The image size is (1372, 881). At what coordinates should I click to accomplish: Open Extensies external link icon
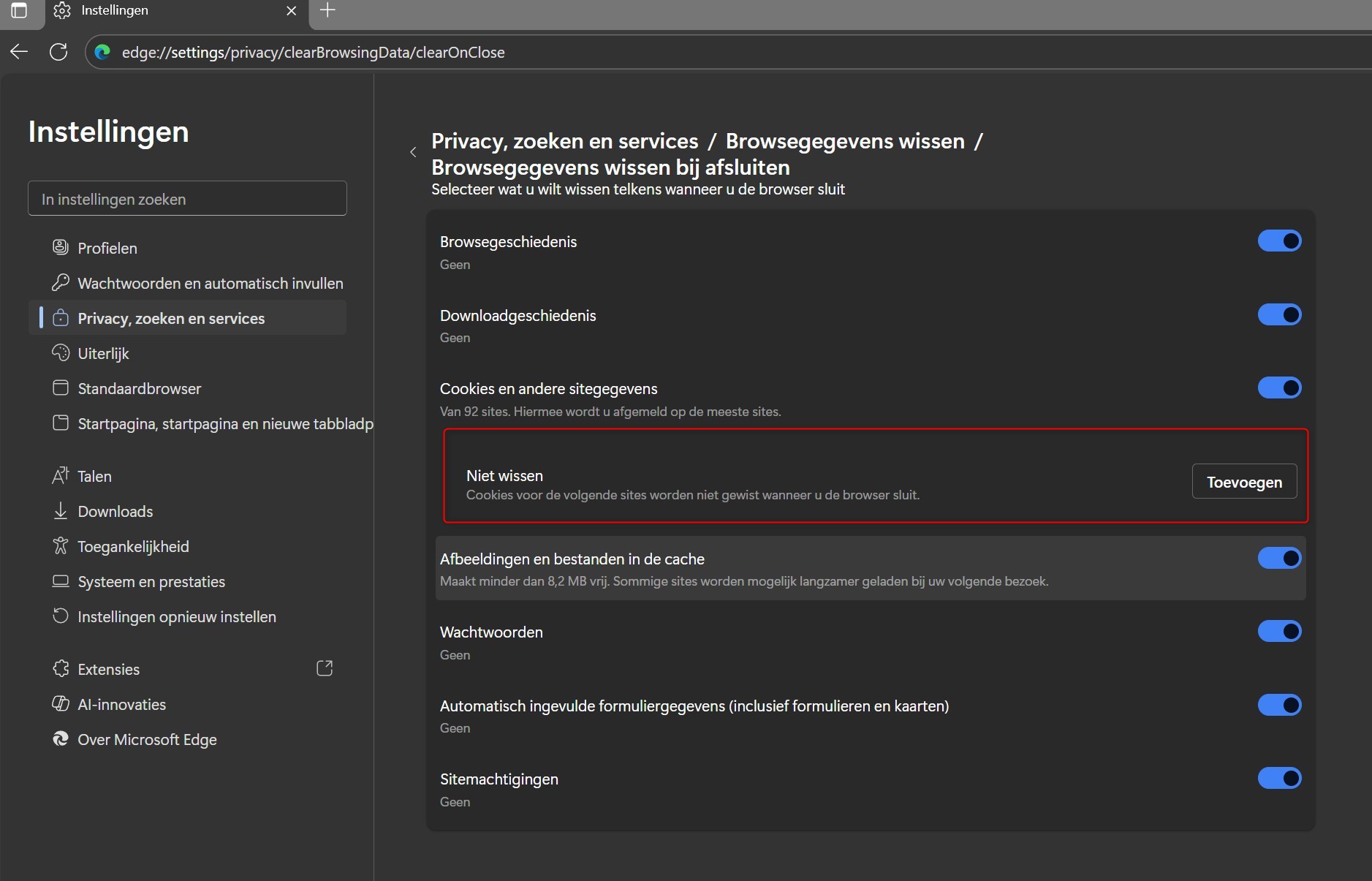[325, 668]
